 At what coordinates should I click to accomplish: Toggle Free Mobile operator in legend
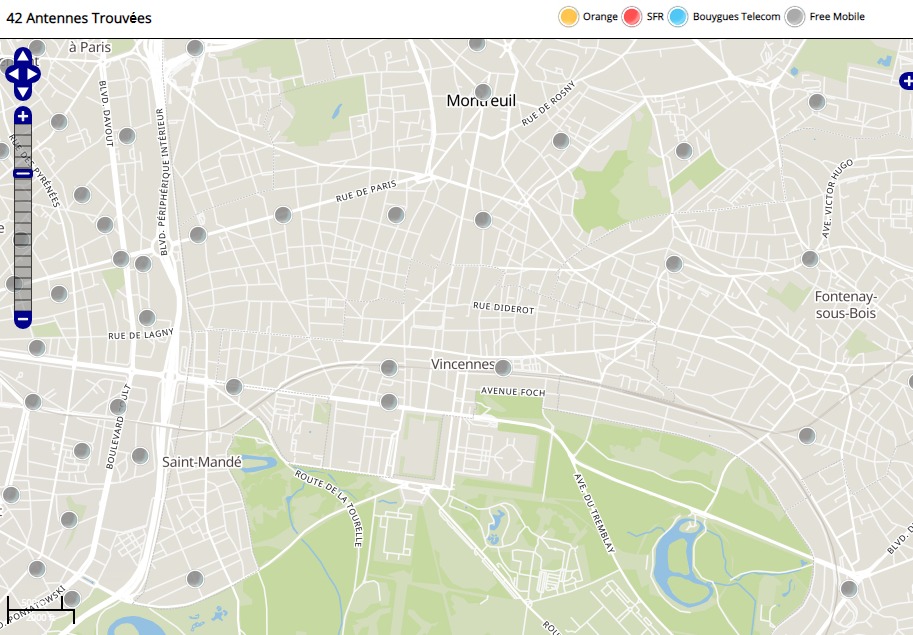coord(795,17)
